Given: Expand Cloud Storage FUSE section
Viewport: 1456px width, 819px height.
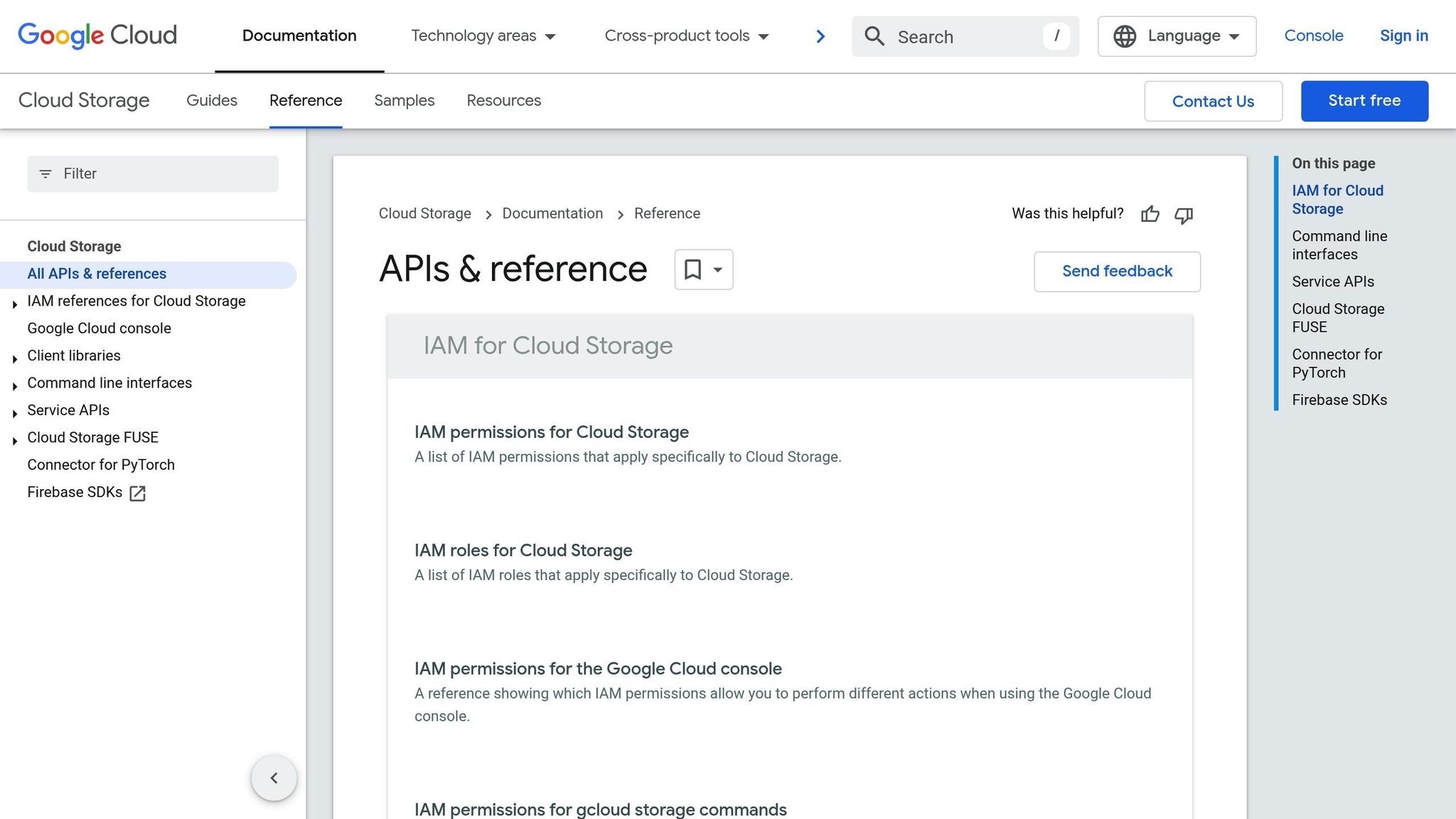Looking at the screenshot, I should pyautogui.click(x=15, y=441).
